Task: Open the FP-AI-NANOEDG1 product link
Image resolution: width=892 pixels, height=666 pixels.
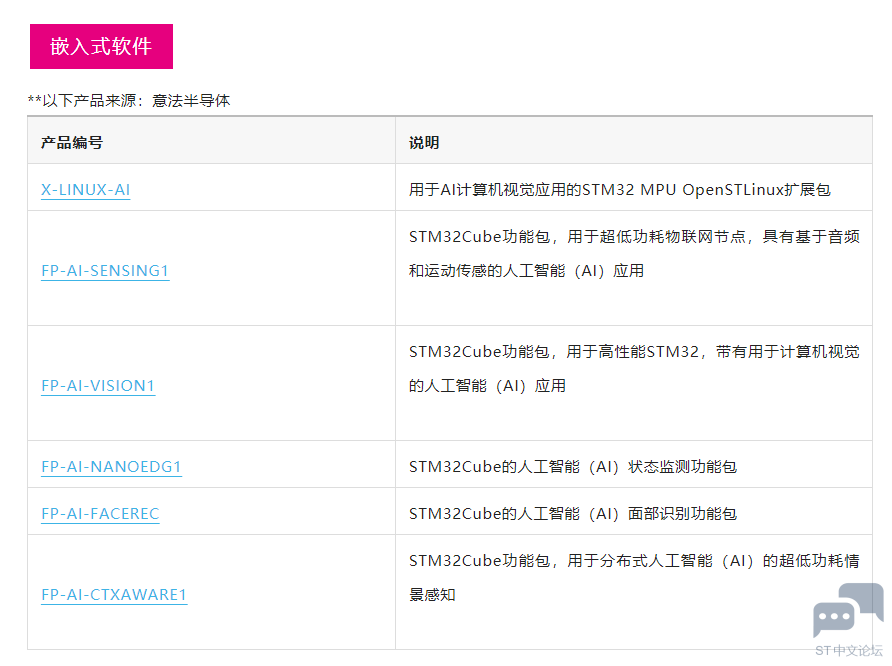Action: click(112, 466)
